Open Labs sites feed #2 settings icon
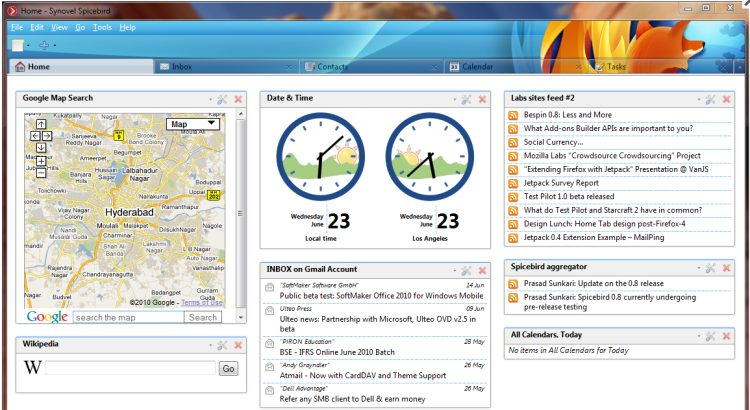Image resolution: width=750 pixels, height=410 pixels. 710,100
